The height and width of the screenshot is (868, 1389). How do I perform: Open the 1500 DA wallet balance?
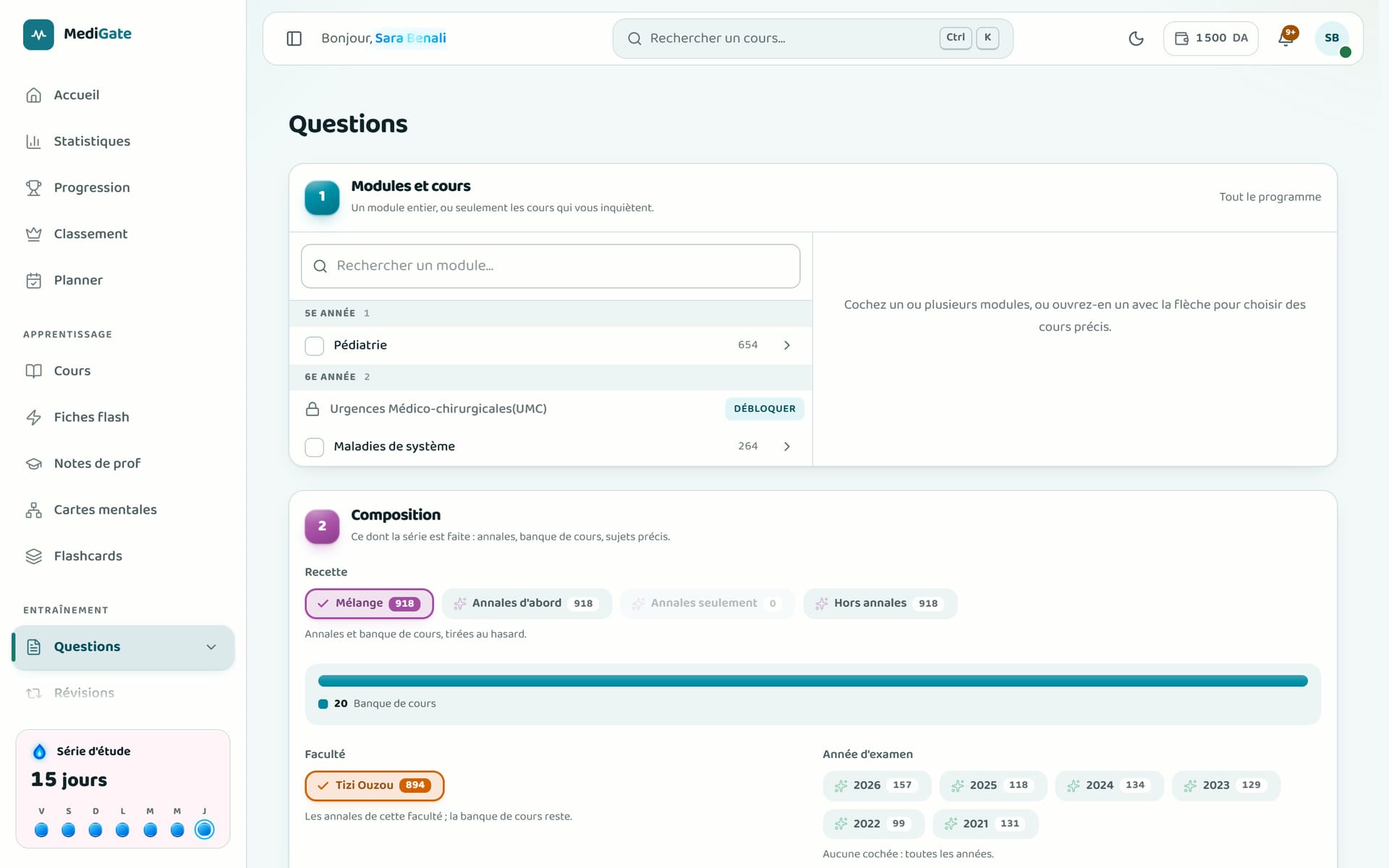click(x=1210, y=38)
